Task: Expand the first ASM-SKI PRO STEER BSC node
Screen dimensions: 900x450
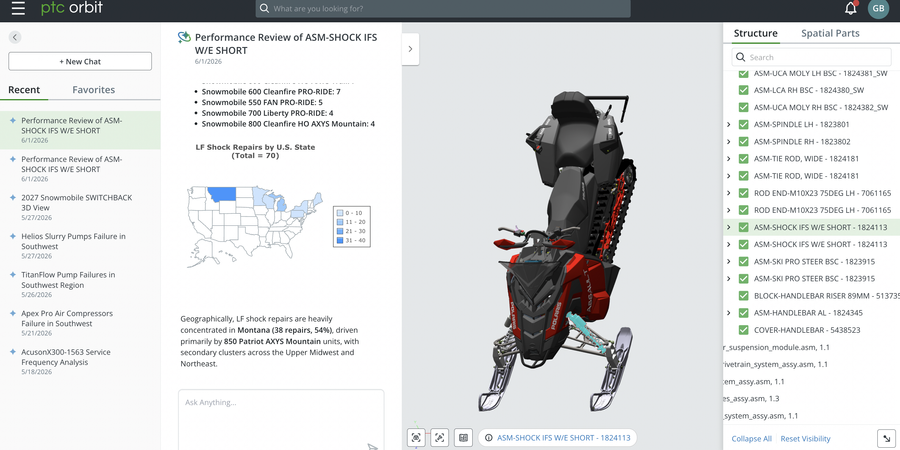Action: click(x=728, y=261)
